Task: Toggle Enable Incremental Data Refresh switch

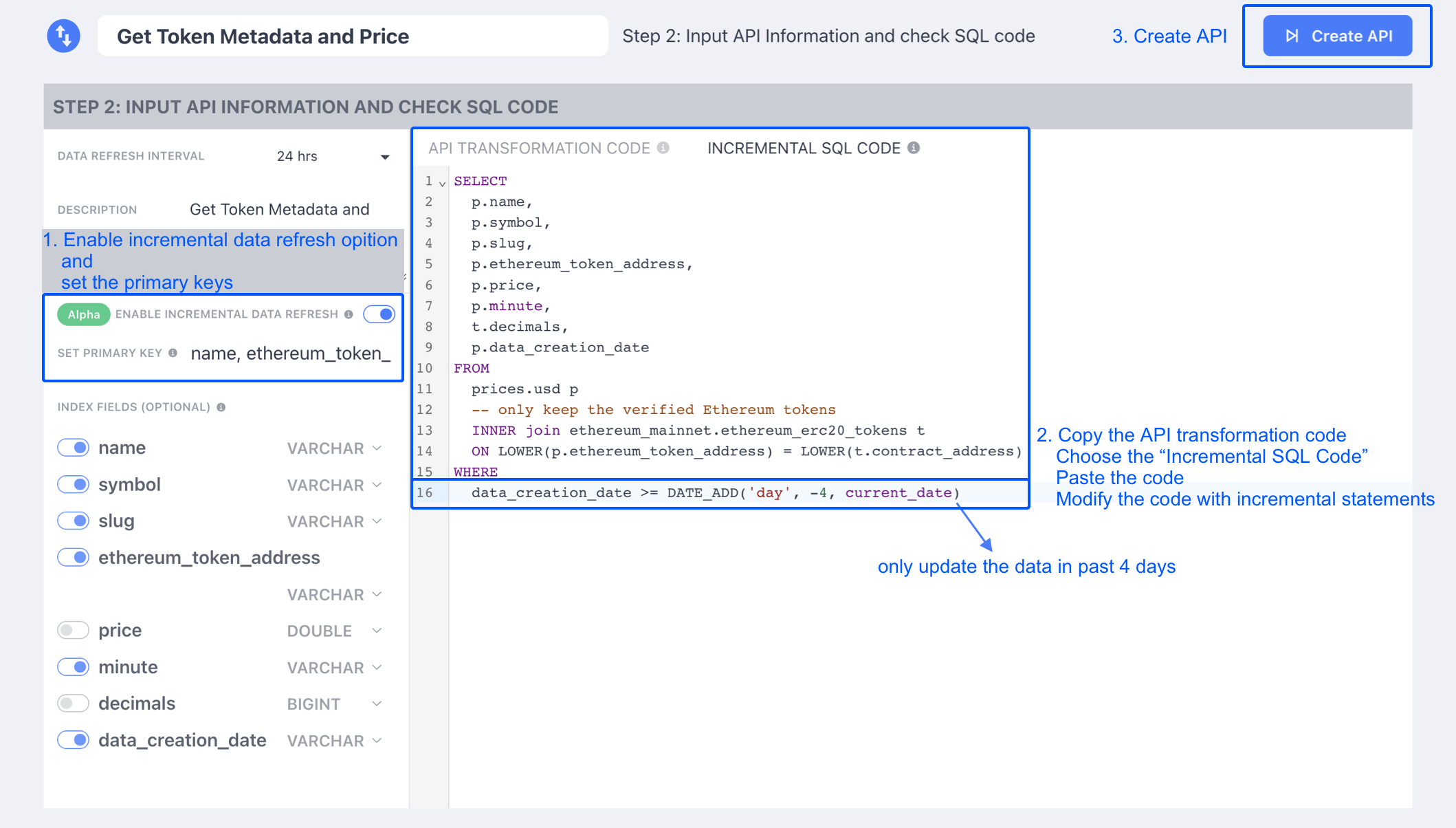Action: (379, 314)
